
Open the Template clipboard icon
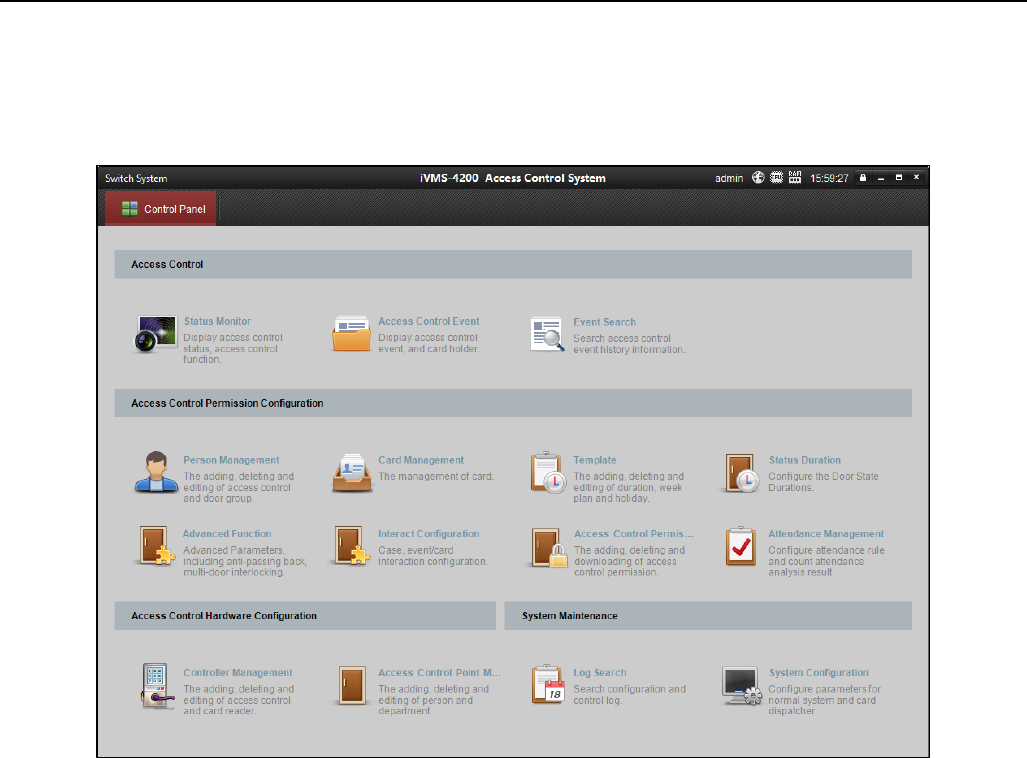pos(548,472)
